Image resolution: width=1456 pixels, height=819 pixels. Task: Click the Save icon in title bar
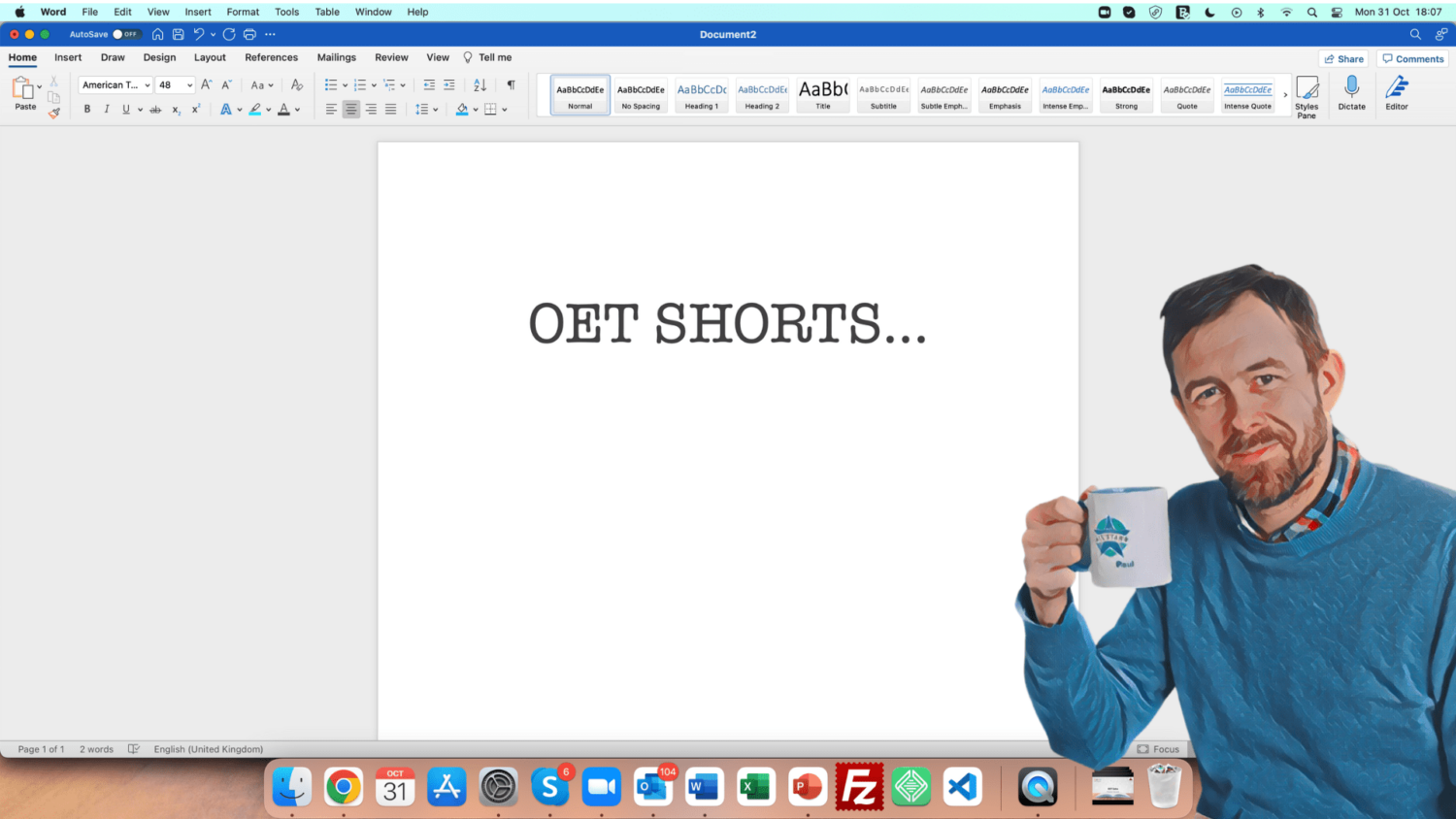179,34
